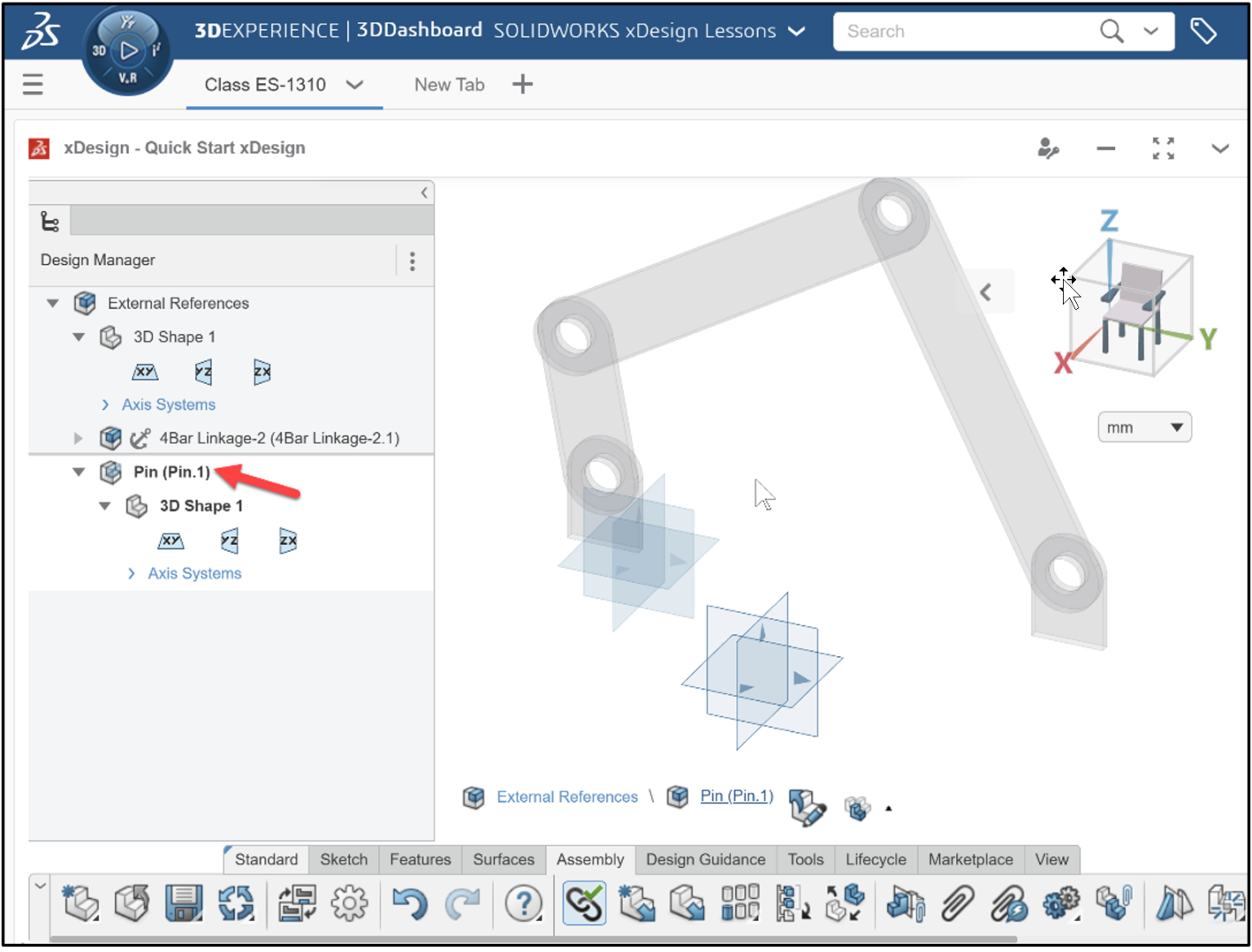This screenshot has width=1252, height=952.
Task: Click the Design Manager hierarchy icon
Action: 50,221
